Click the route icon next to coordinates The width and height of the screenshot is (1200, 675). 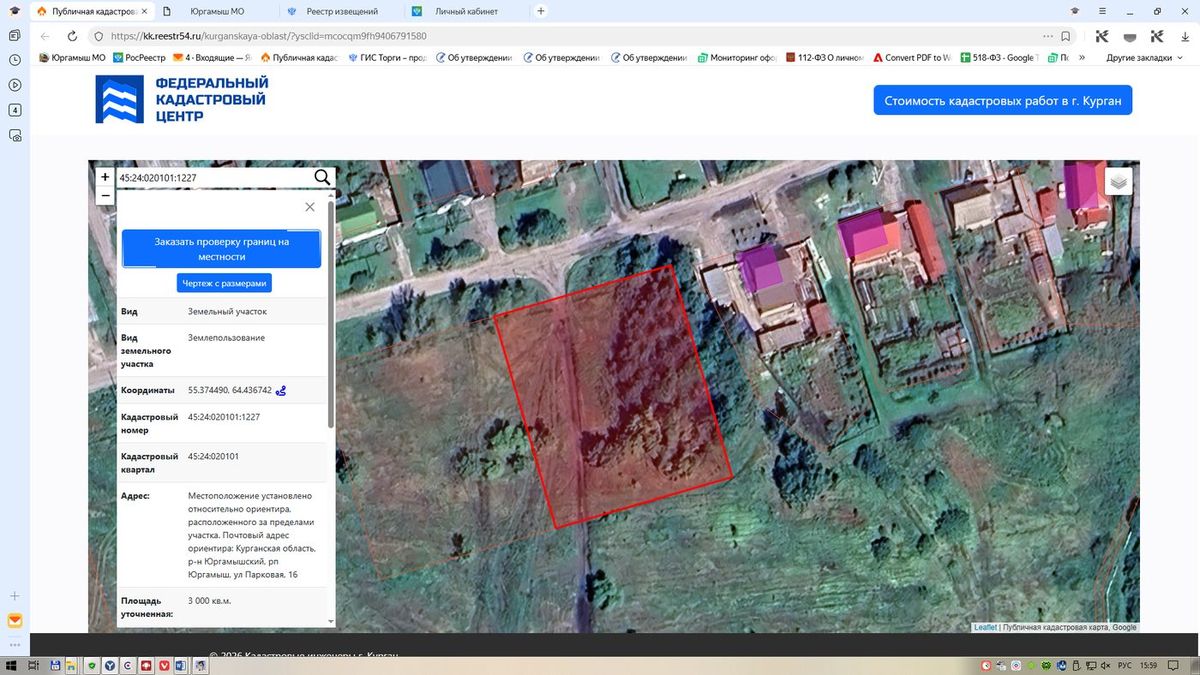(281, 391)
